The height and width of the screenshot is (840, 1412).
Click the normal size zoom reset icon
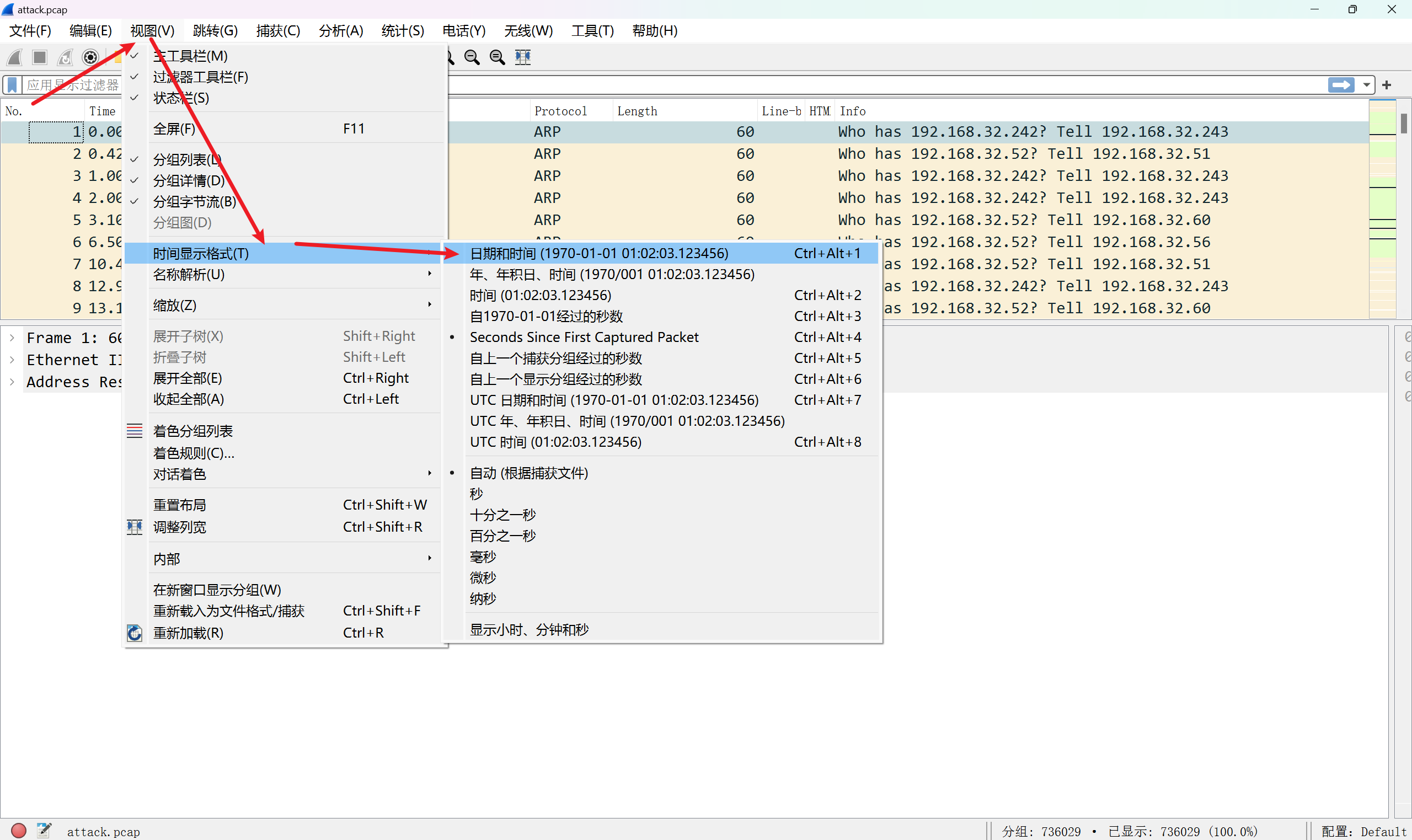point(498,57)
